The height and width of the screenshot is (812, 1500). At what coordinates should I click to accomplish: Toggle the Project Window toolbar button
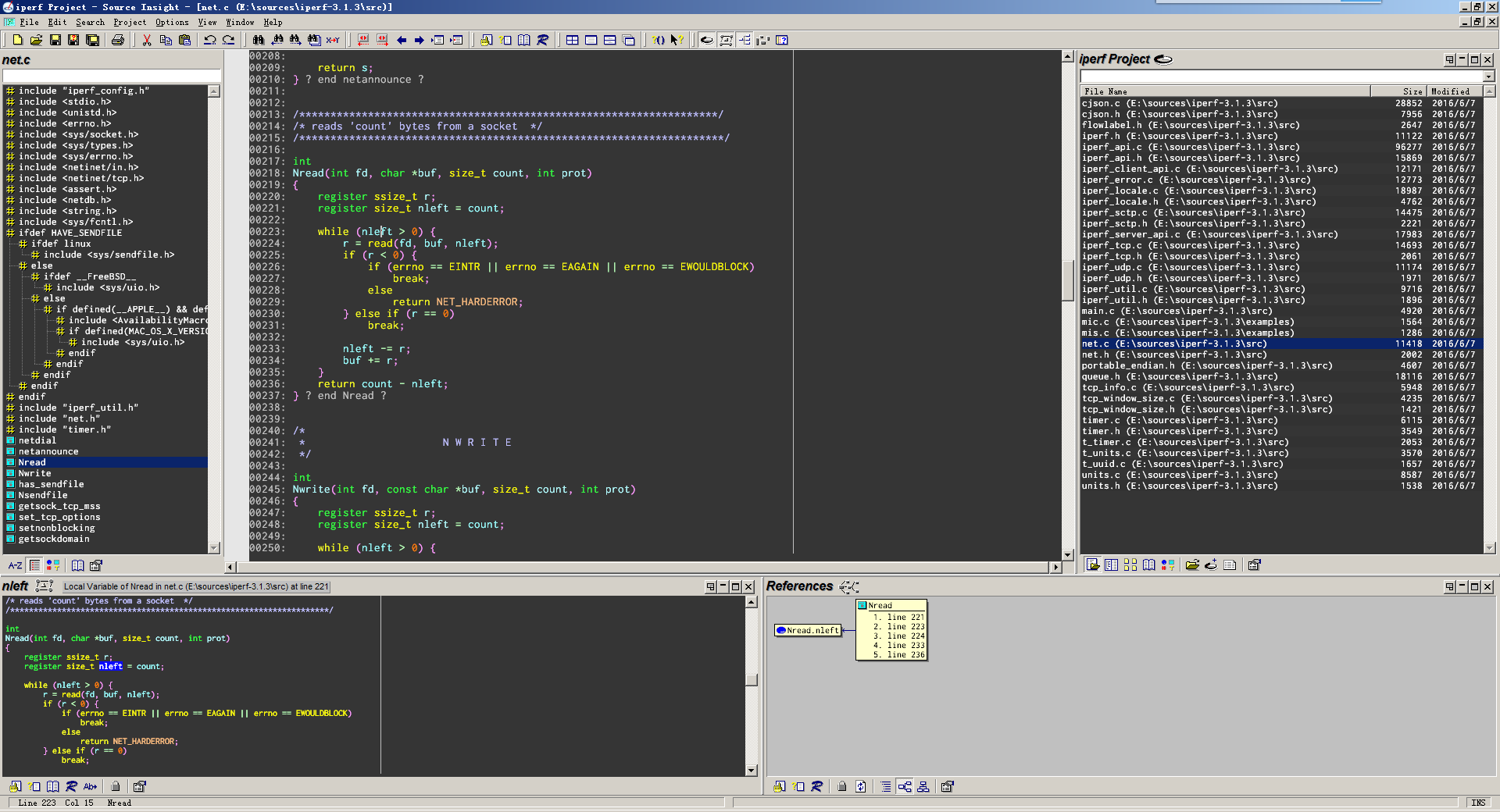click(706, 40)
